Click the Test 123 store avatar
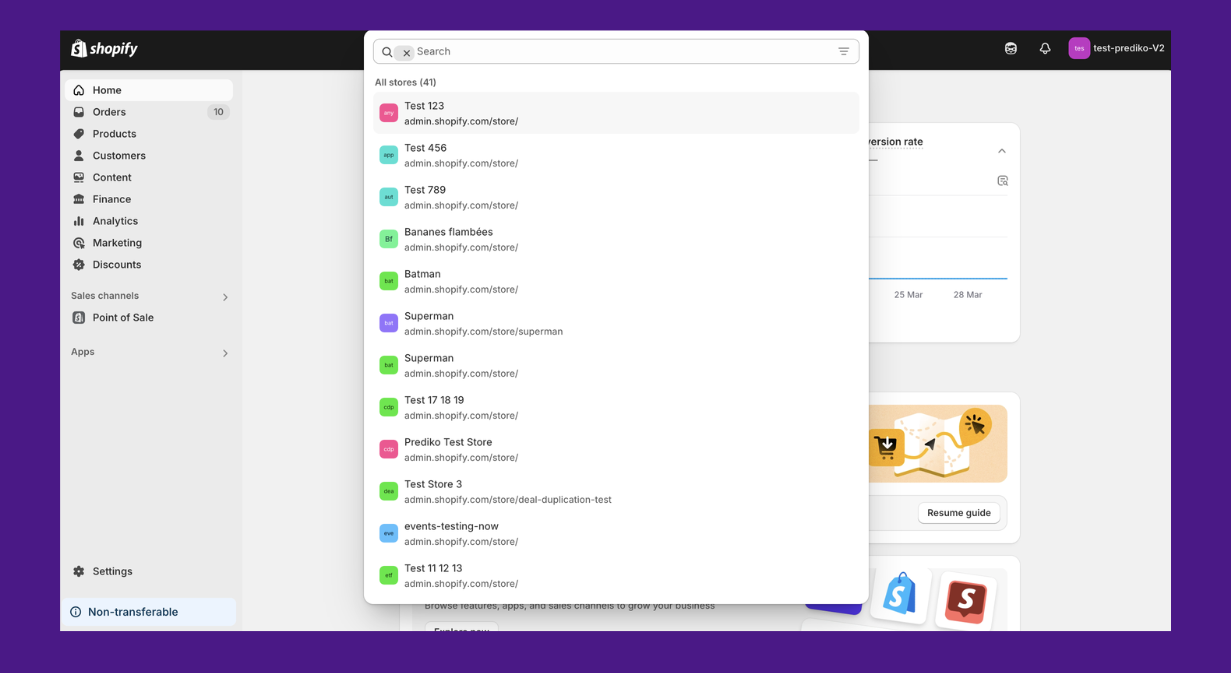 pyautogui.click(x=389, y=113)
